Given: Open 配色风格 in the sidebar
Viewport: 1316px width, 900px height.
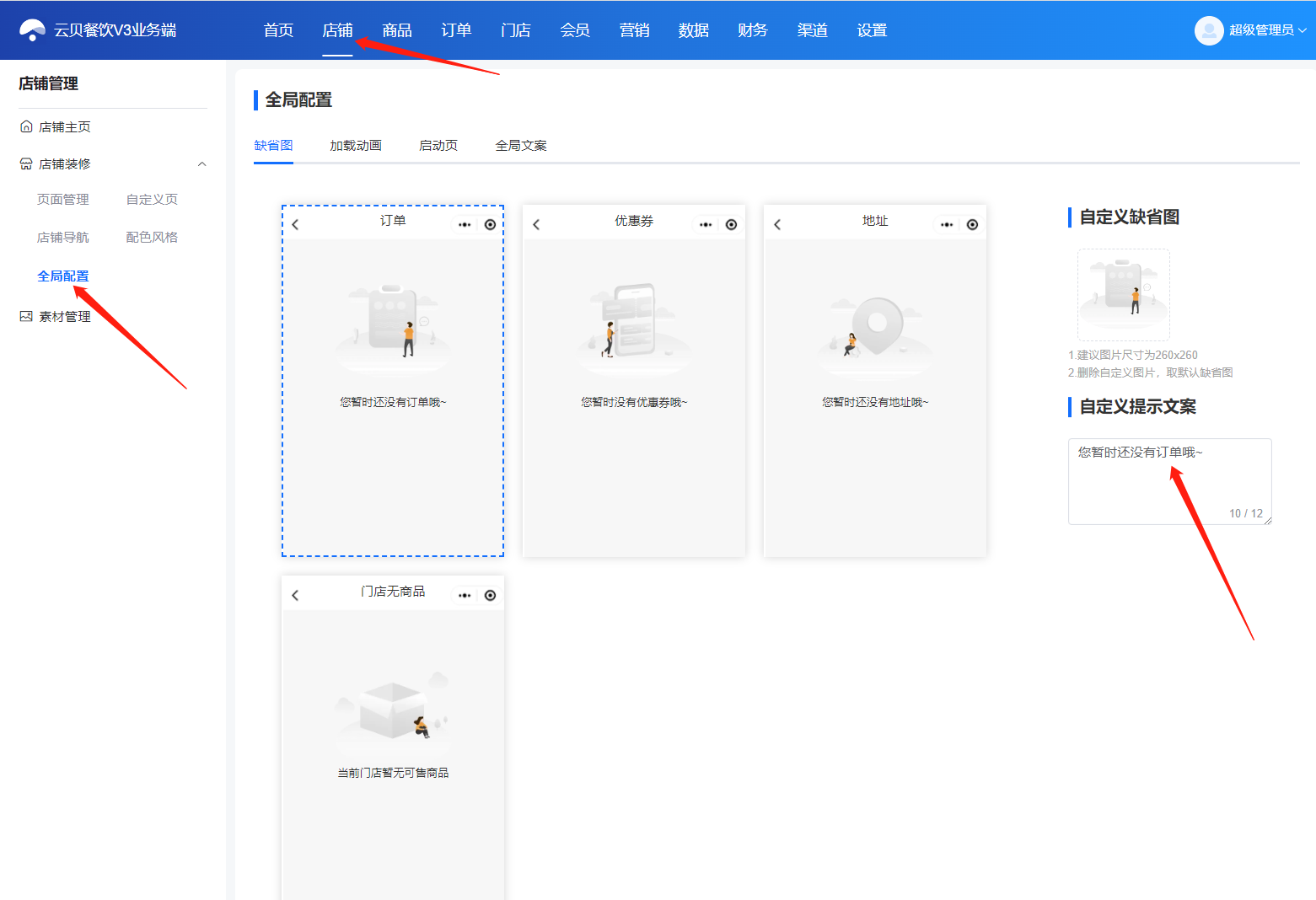Looking at the screenshot, I should coord(152,238).
